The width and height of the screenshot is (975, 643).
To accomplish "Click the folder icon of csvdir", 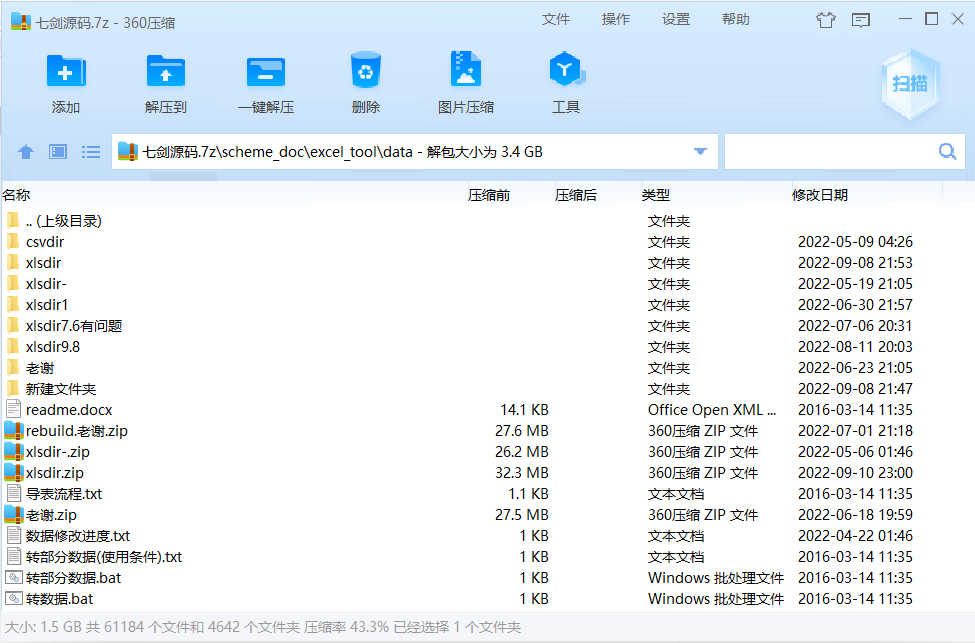I will pyautogui.click(x=12, y=241).
